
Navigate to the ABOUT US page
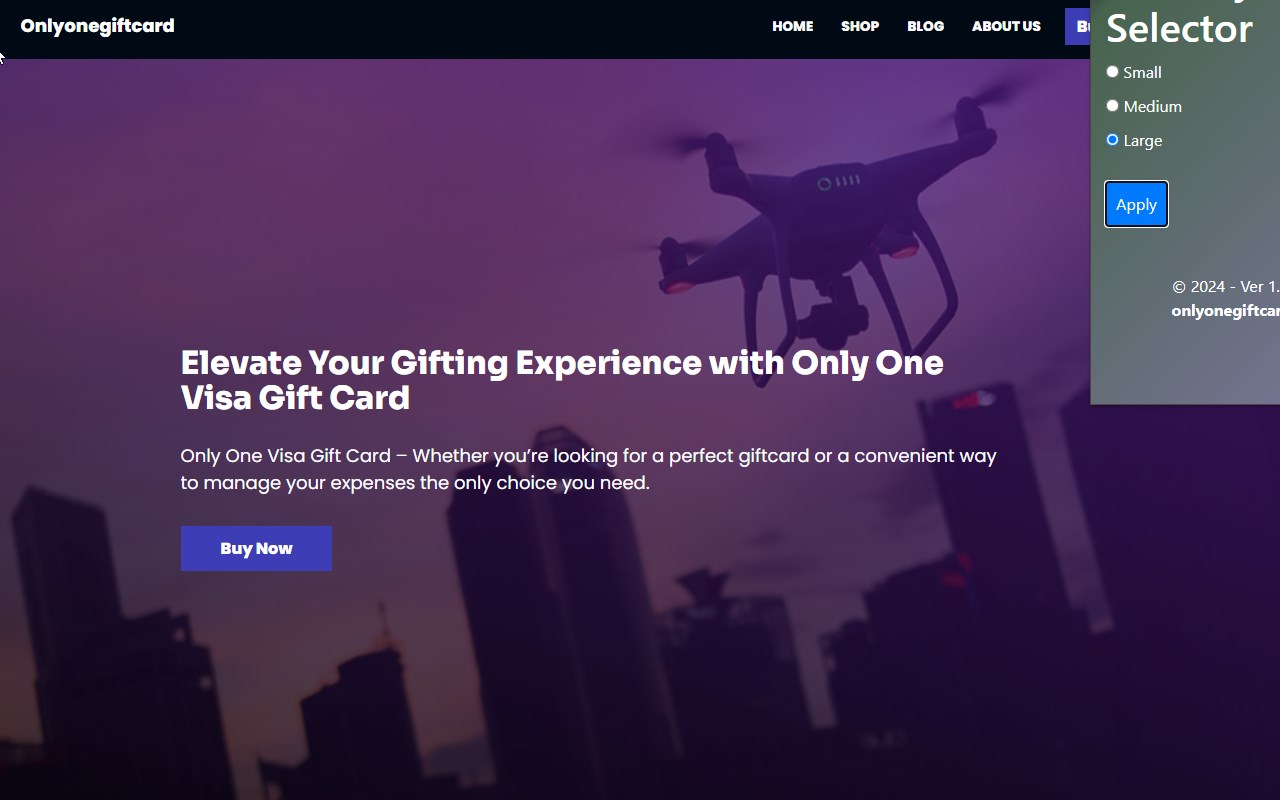tap(1006, 26)
